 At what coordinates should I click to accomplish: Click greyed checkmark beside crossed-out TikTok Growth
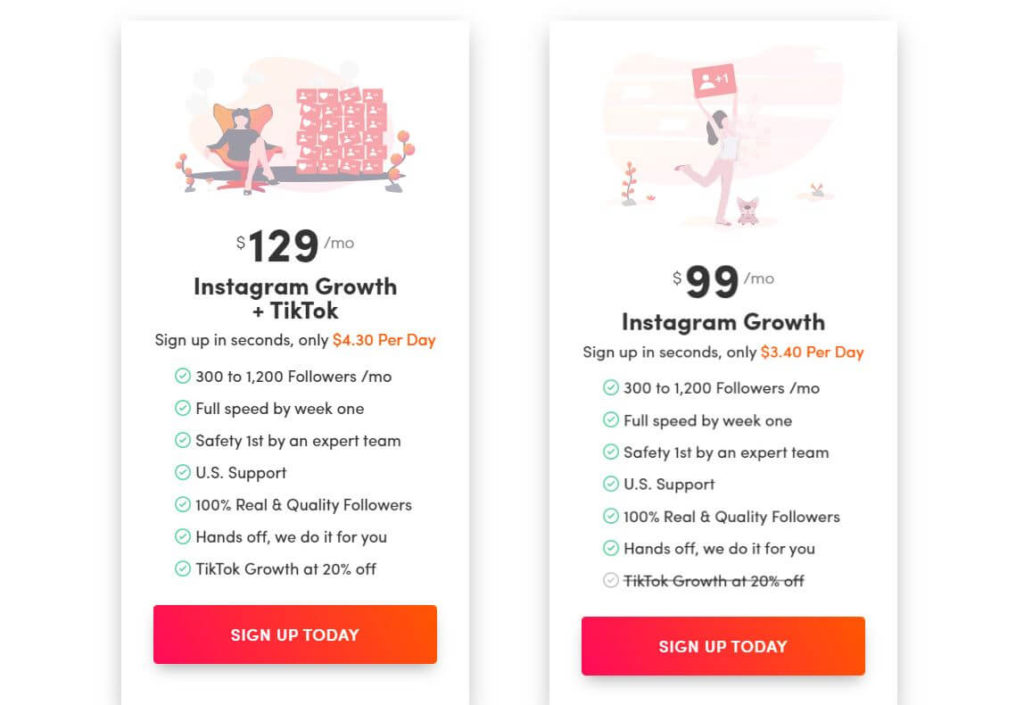[x=611, y=580]
